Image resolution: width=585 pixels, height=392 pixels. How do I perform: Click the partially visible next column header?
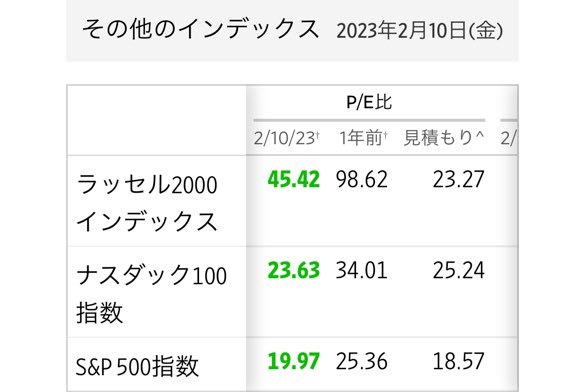coord(509,138)
